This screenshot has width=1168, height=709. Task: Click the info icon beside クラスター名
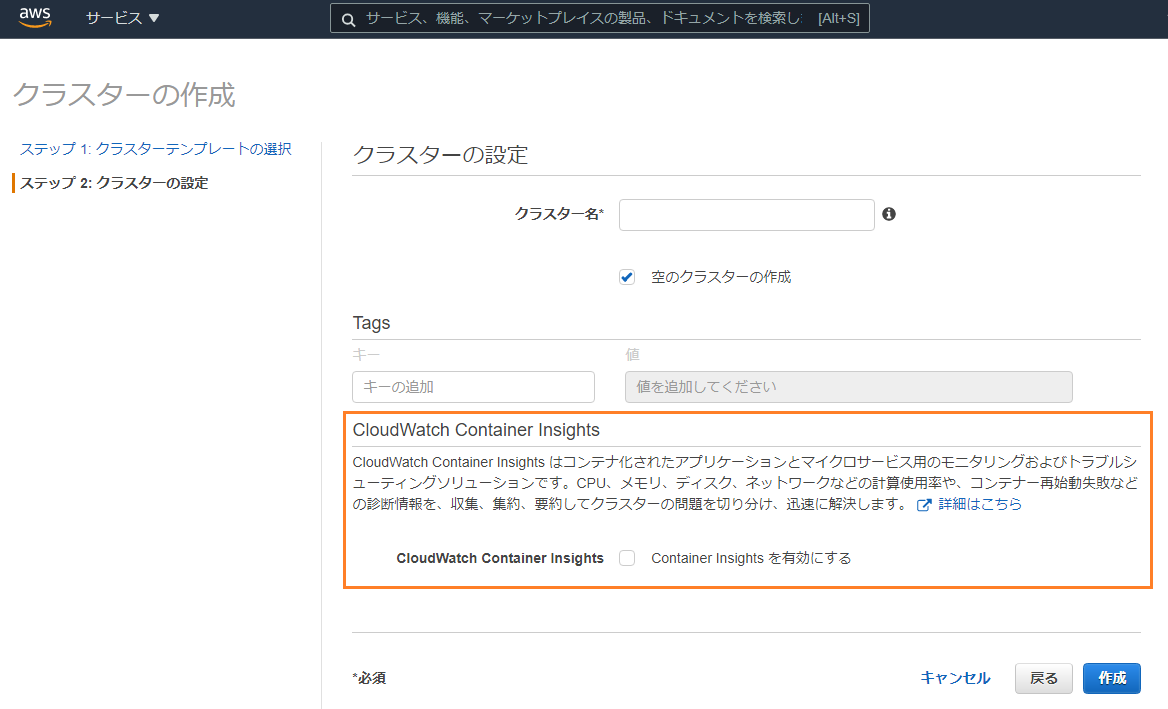click(x=889, y=214)
